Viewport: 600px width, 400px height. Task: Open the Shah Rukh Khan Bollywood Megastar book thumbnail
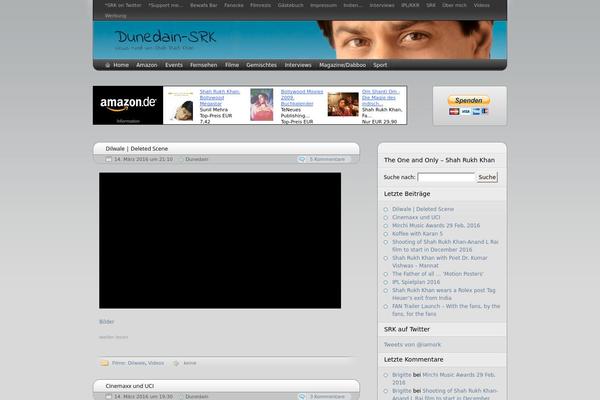(181, 106)
